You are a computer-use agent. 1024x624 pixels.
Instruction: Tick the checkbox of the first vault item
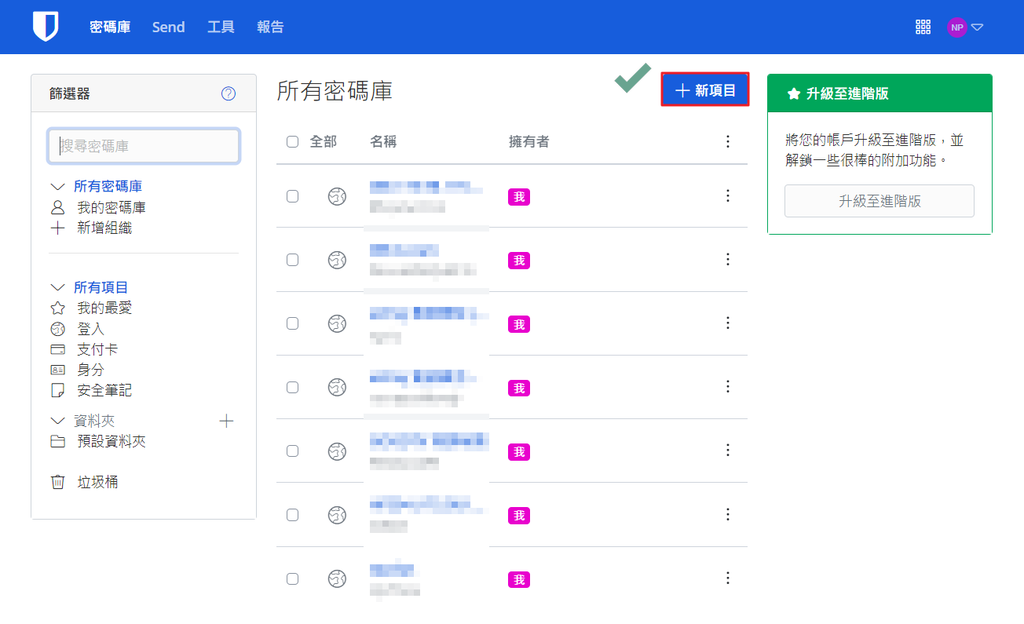coord(292,196)
